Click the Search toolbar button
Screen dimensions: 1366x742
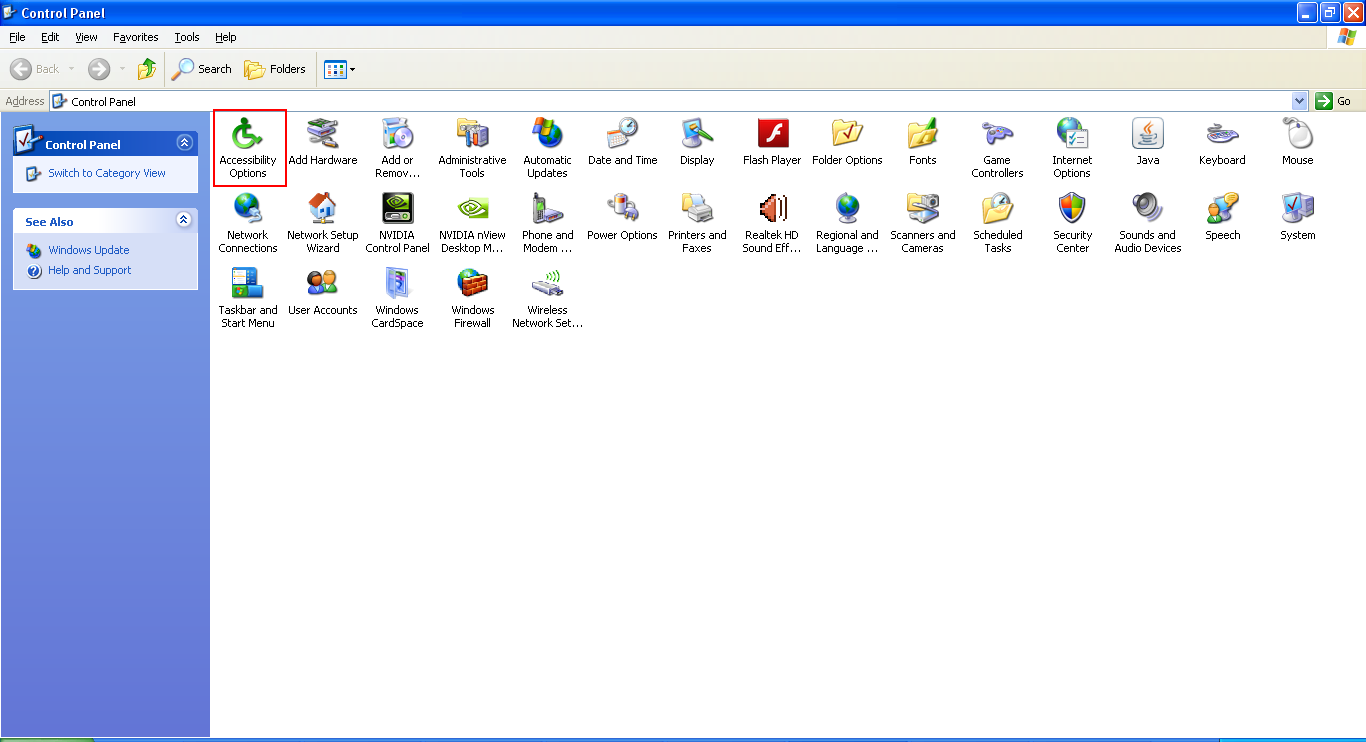tap(202, 69)
